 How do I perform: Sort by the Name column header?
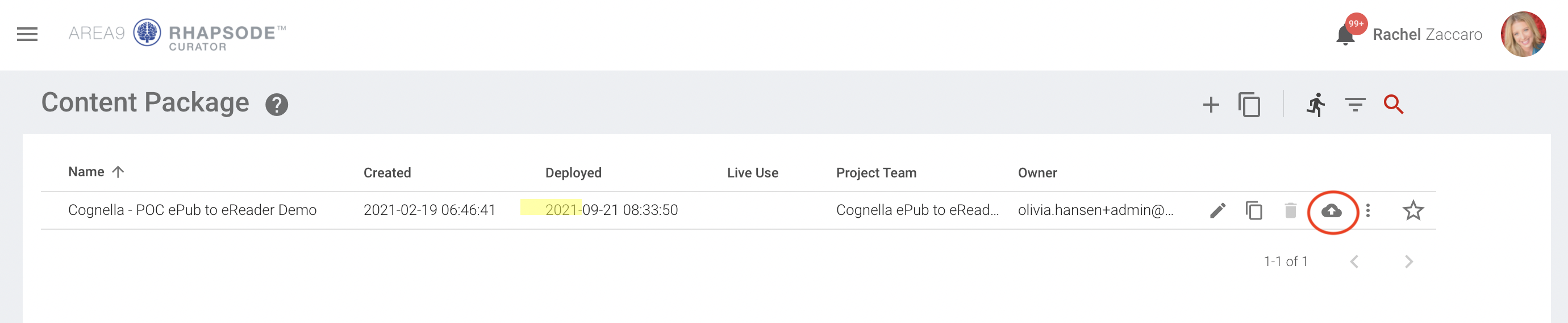[x=86, y=172]
